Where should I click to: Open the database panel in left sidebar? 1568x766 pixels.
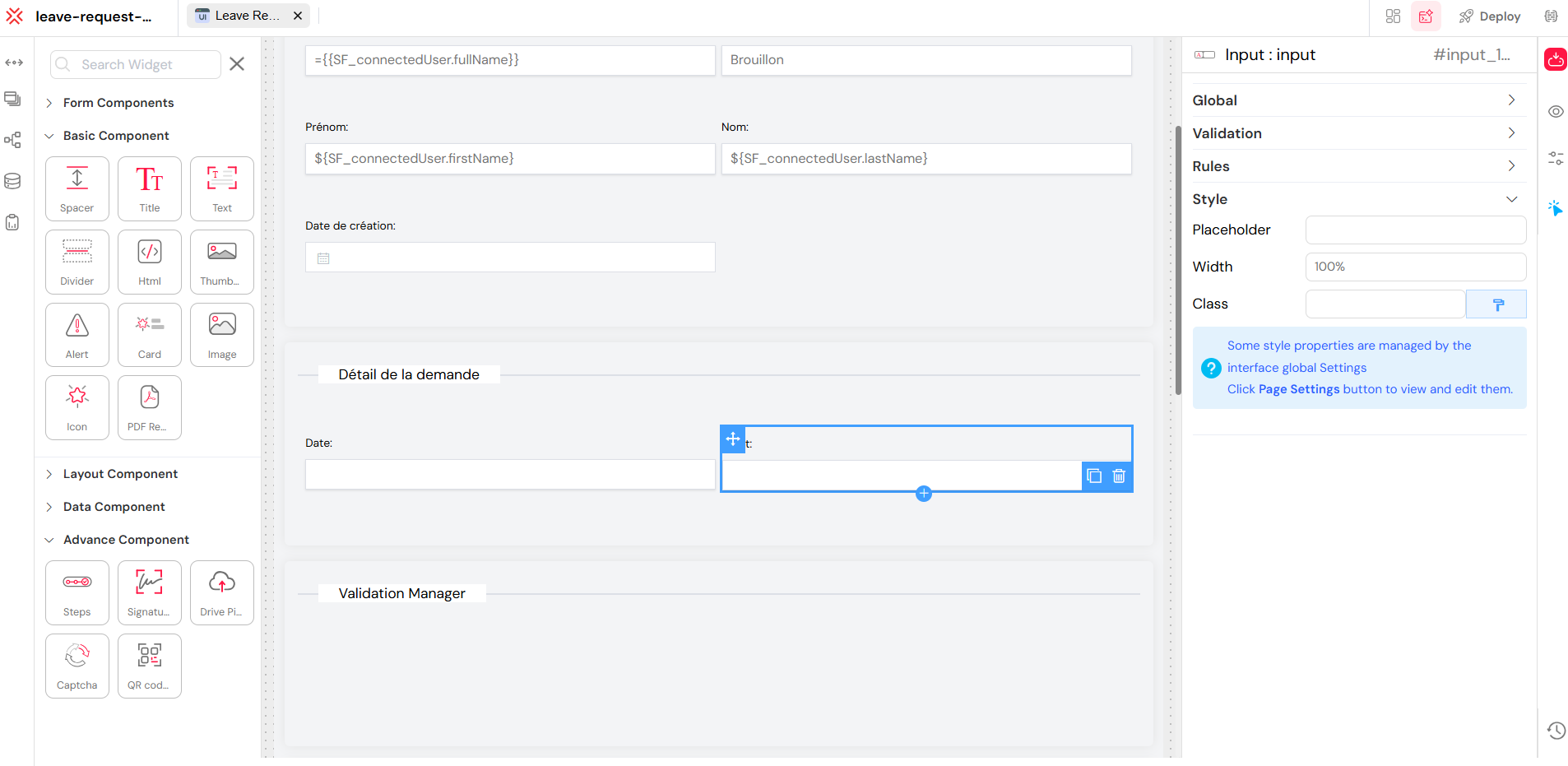(x=12, y=181)
